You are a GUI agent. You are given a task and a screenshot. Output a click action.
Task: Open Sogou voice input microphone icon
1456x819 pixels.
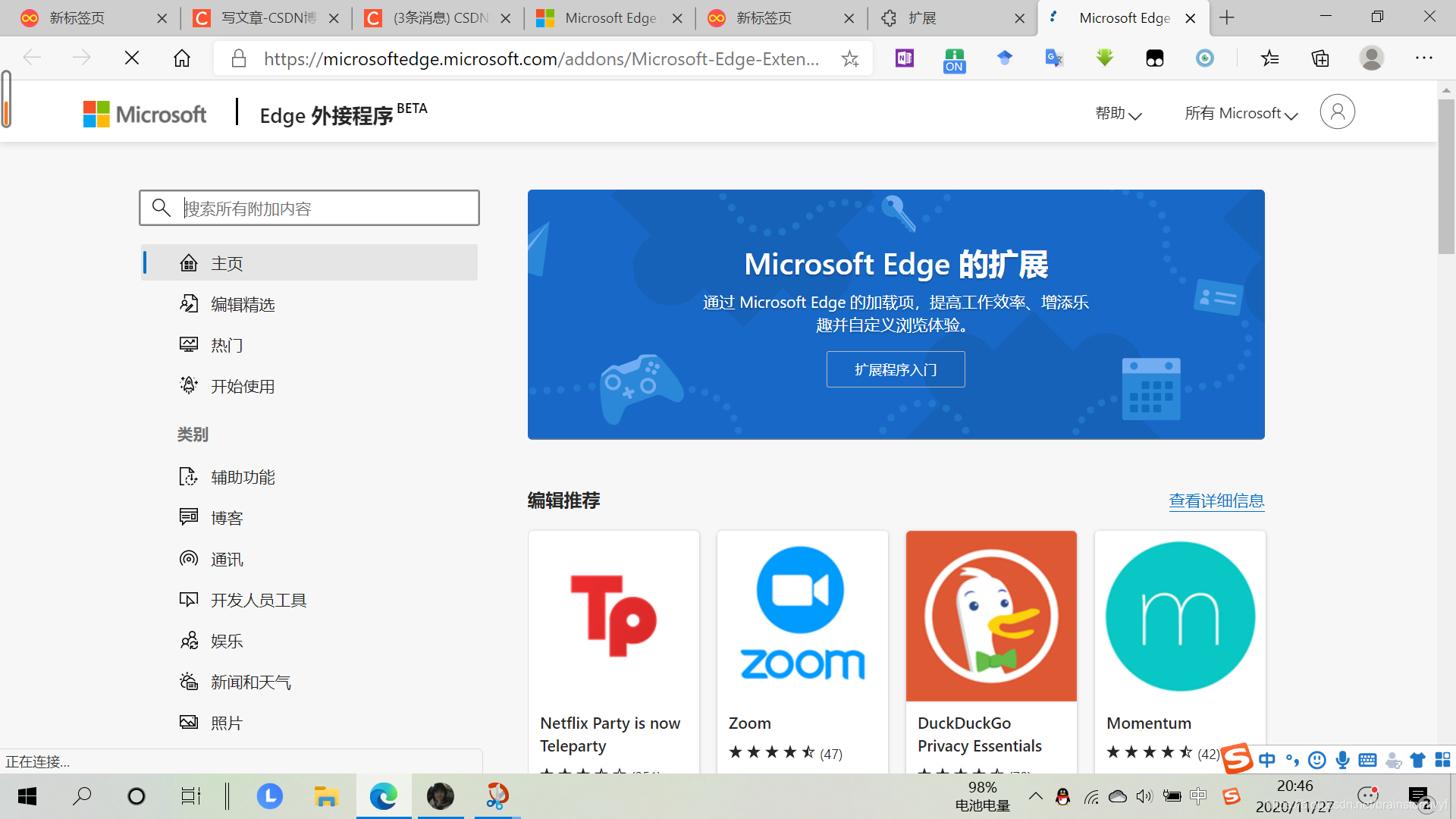coord(1343,760)
